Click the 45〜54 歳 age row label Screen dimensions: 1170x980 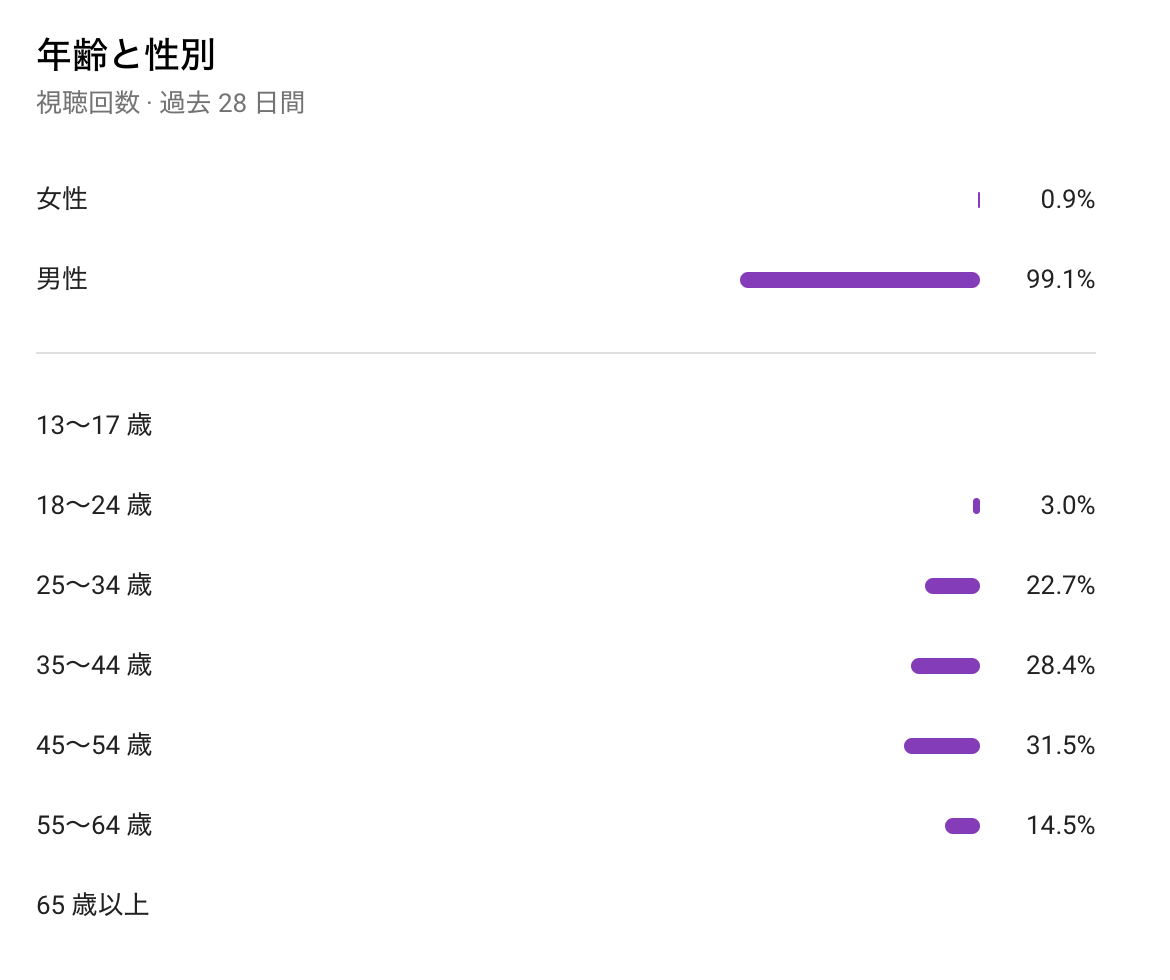[x=94, y=745]
